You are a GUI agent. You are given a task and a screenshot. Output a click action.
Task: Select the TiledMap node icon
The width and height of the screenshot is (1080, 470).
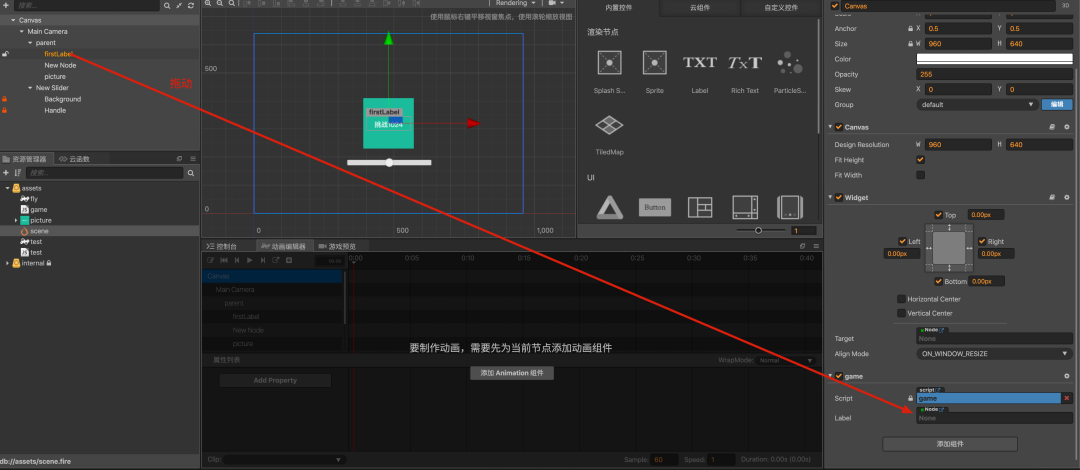[x=610, y=125]
